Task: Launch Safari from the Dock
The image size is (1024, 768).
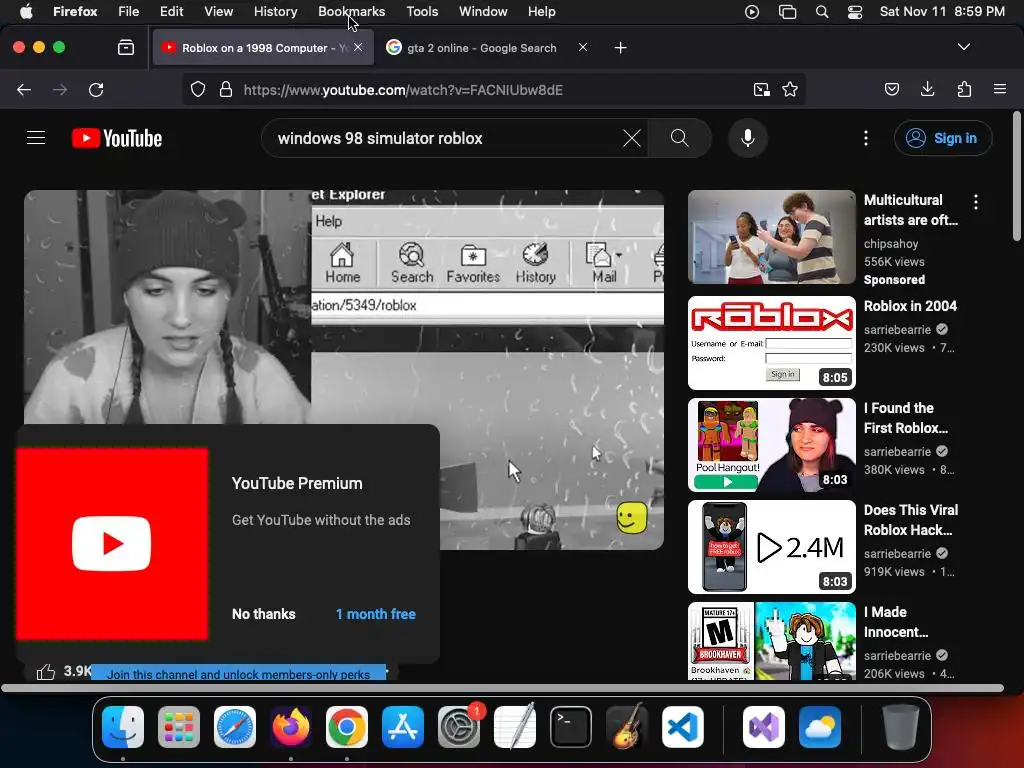Action: point(235,727)
